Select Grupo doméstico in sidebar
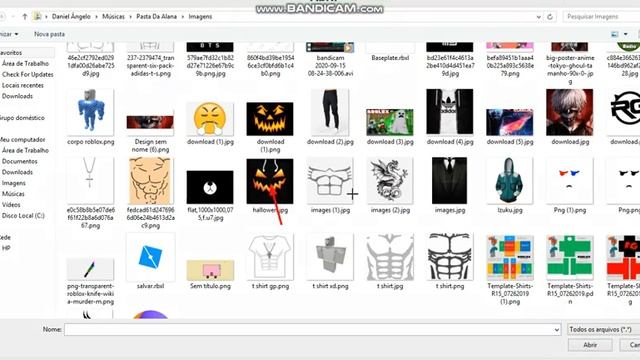The image size is (640, 360). 22,118
